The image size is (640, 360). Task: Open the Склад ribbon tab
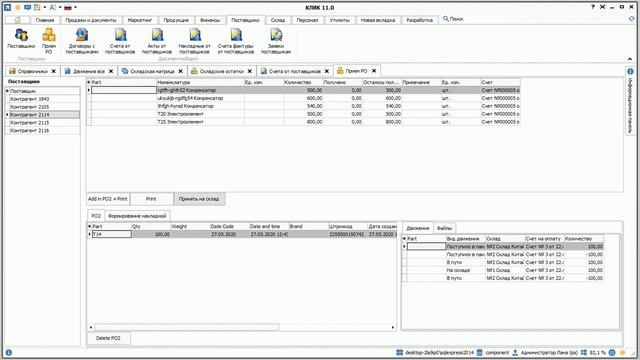tap(278, 20)
